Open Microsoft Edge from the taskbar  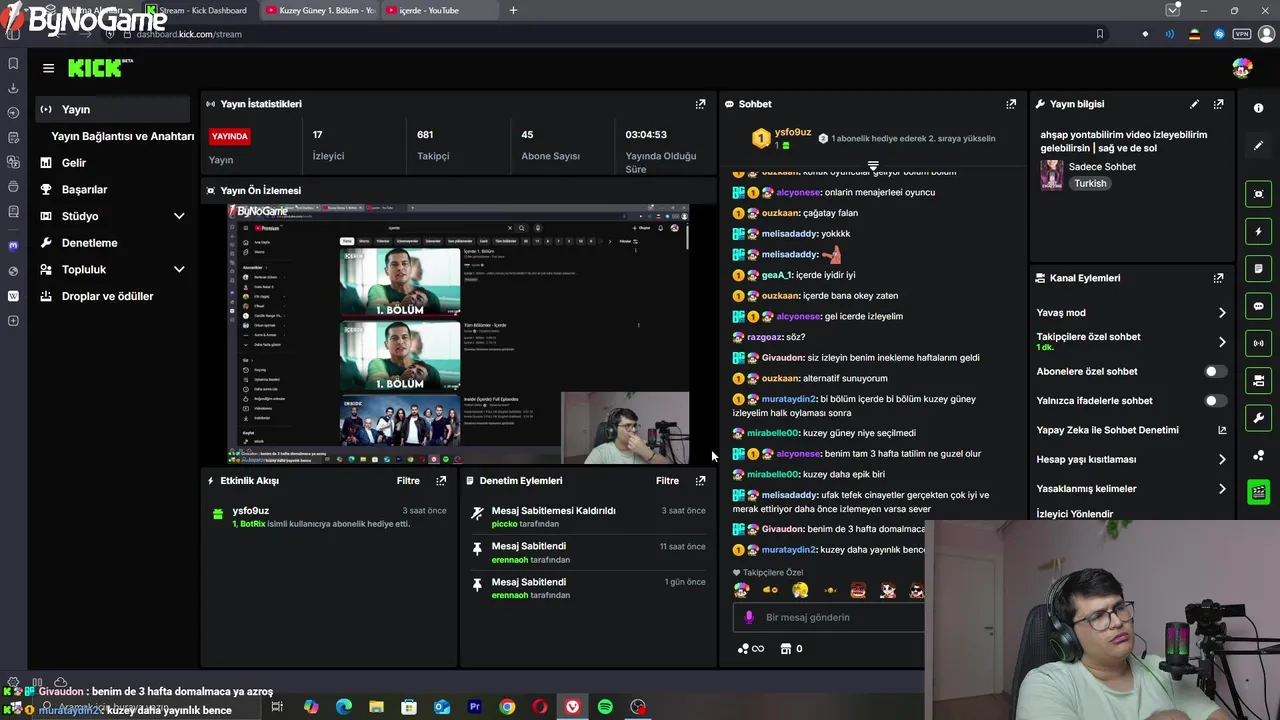(344, 707)
